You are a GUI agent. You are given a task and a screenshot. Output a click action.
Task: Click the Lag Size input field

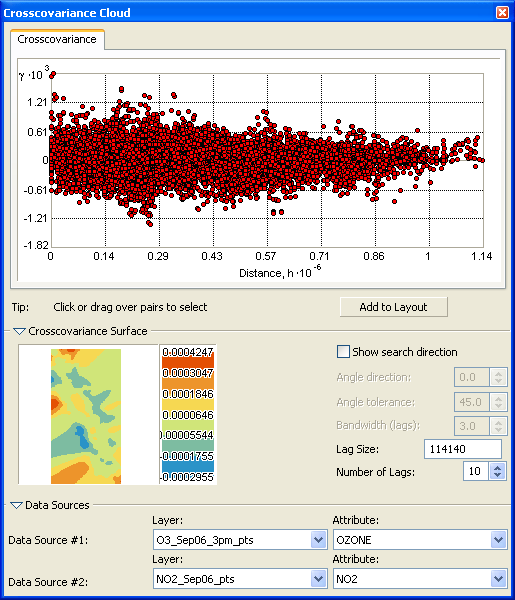[463, 449]
